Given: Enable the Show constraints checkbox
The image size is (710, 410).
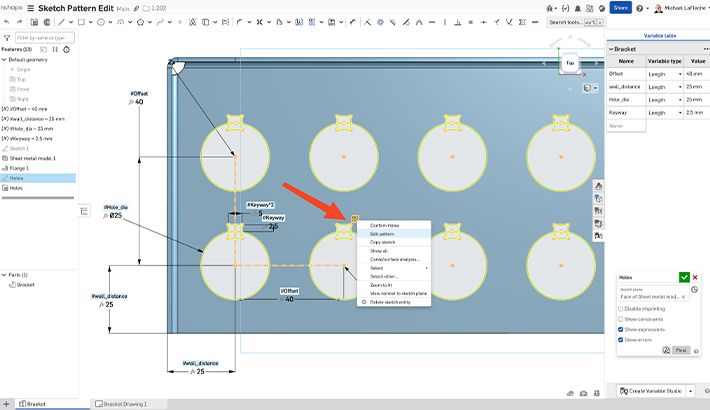Looking at the screenshot, I should [x=621, y=319].
